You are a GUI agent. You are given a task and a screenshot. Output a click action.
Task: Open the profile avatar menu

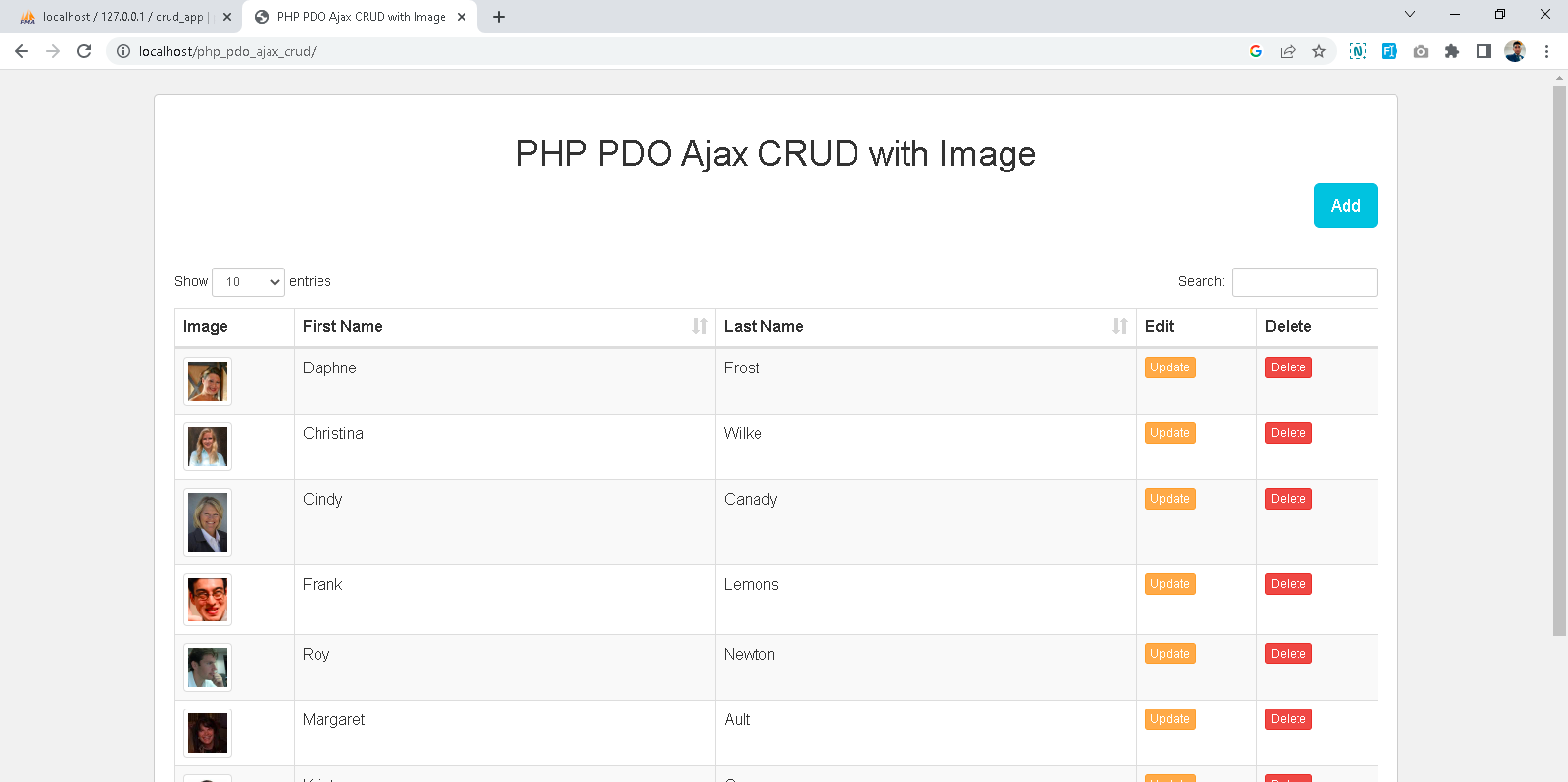(1515, 51)
